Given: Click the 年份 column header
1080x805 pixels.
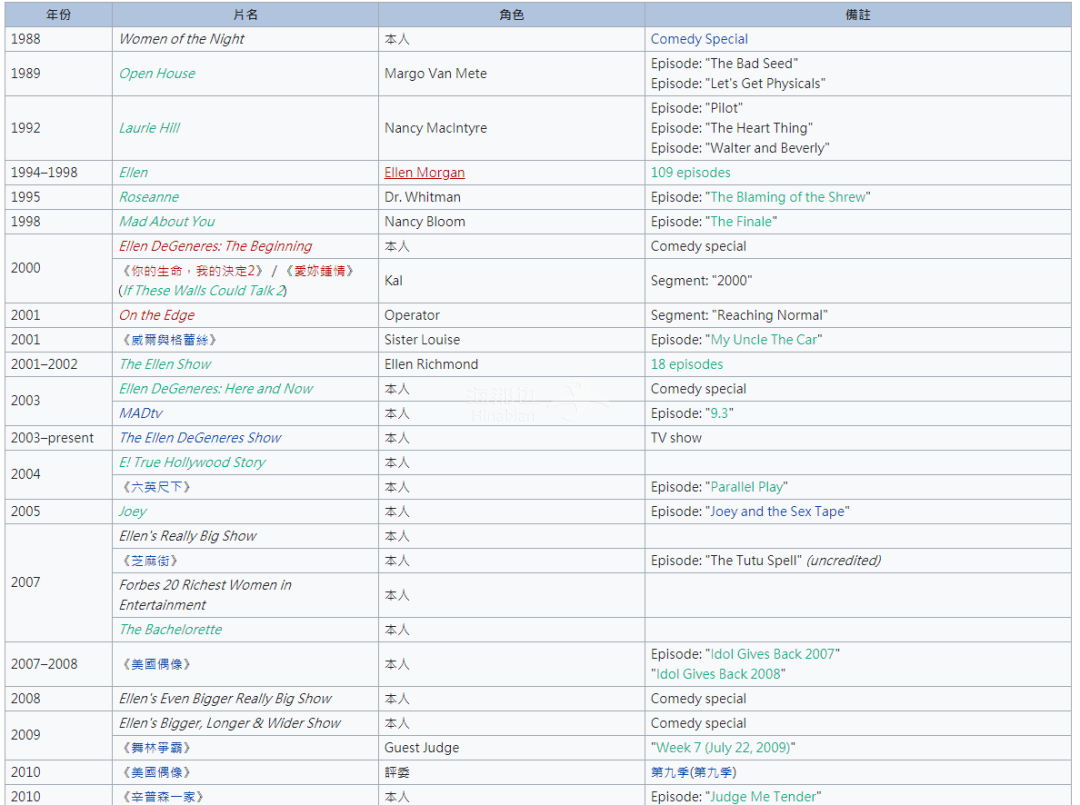Looking at the screenshot, I should point(59,15).
